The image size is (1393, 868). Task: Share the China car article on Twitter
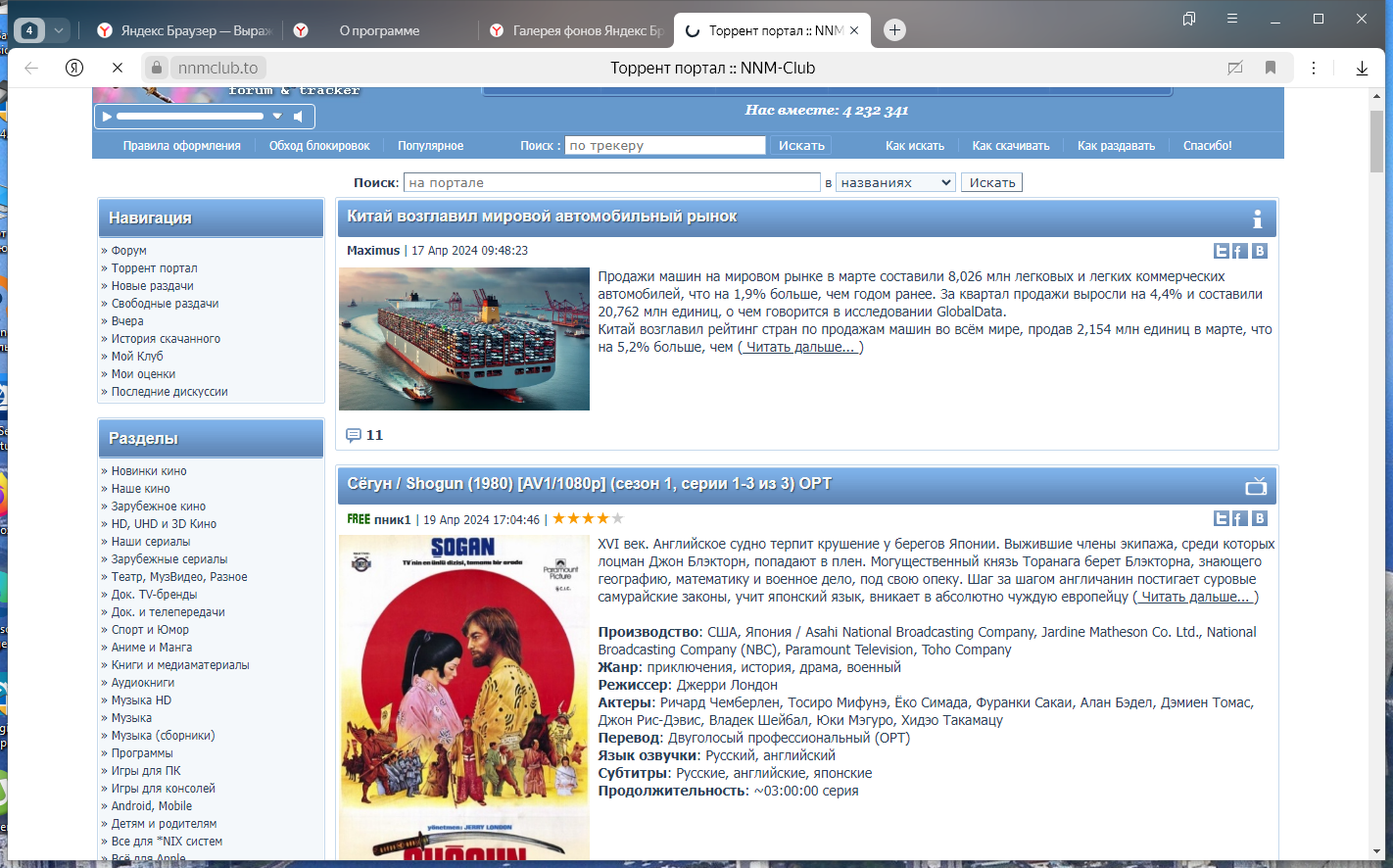[1222, 251]
